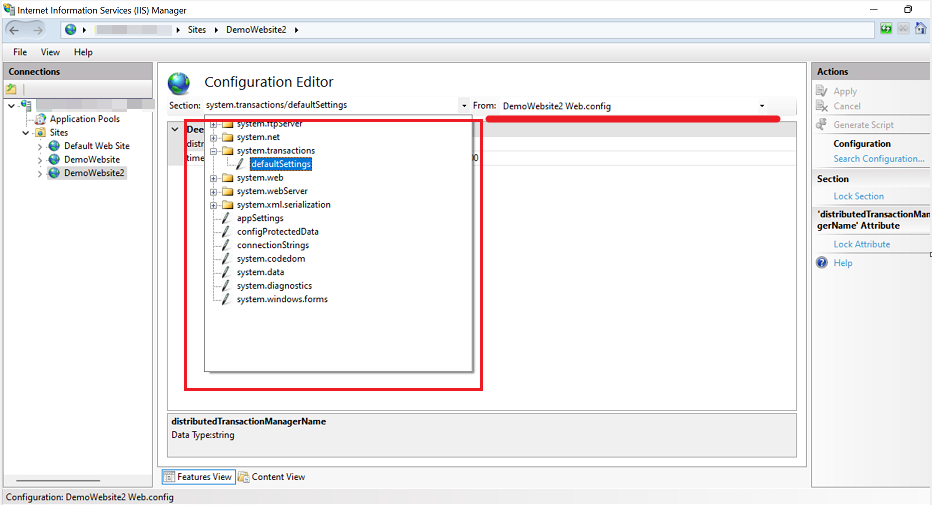Select the system.diagnostics section
This screenshot has height=505, width=932.
point(274,286)
